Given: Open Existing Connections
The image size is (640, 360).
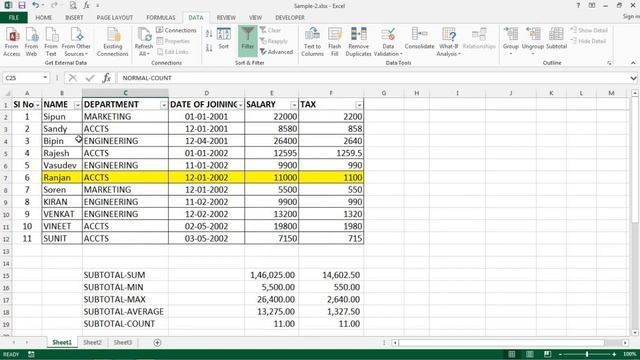Looking at the screenshot, I should (x=113, y=42).
